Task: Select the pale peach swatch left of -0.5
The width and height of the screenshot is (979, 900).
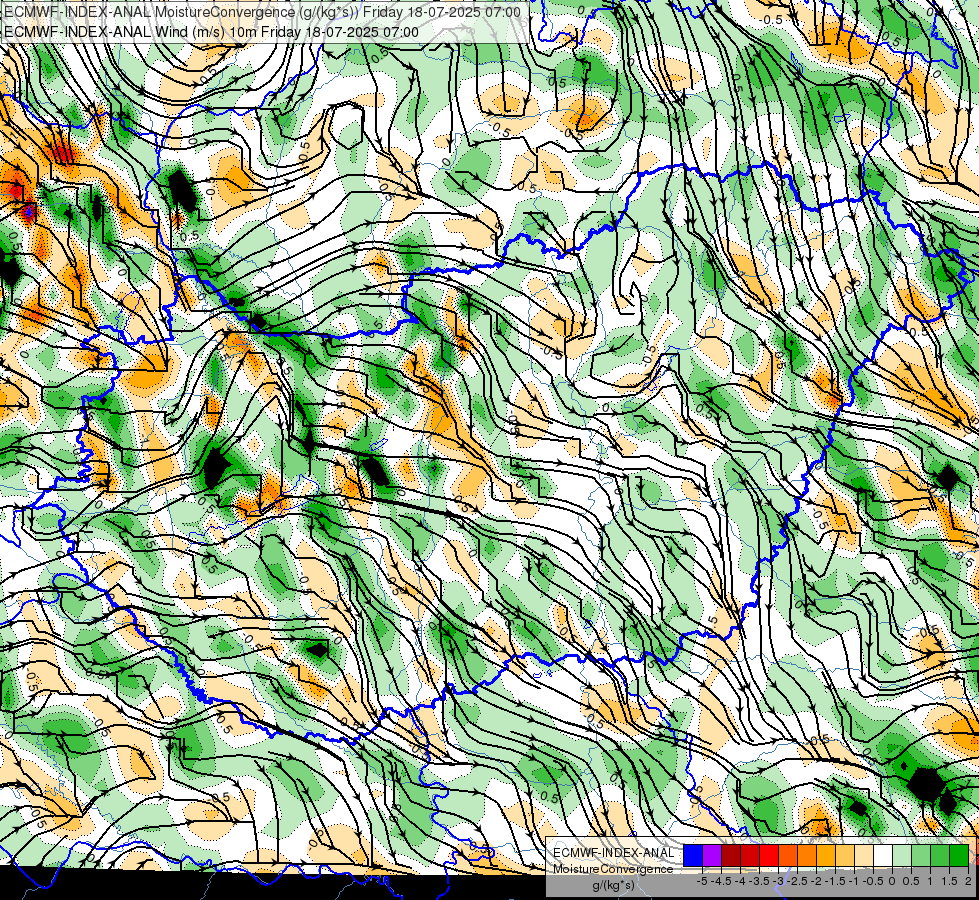Action: click(864, 855)
